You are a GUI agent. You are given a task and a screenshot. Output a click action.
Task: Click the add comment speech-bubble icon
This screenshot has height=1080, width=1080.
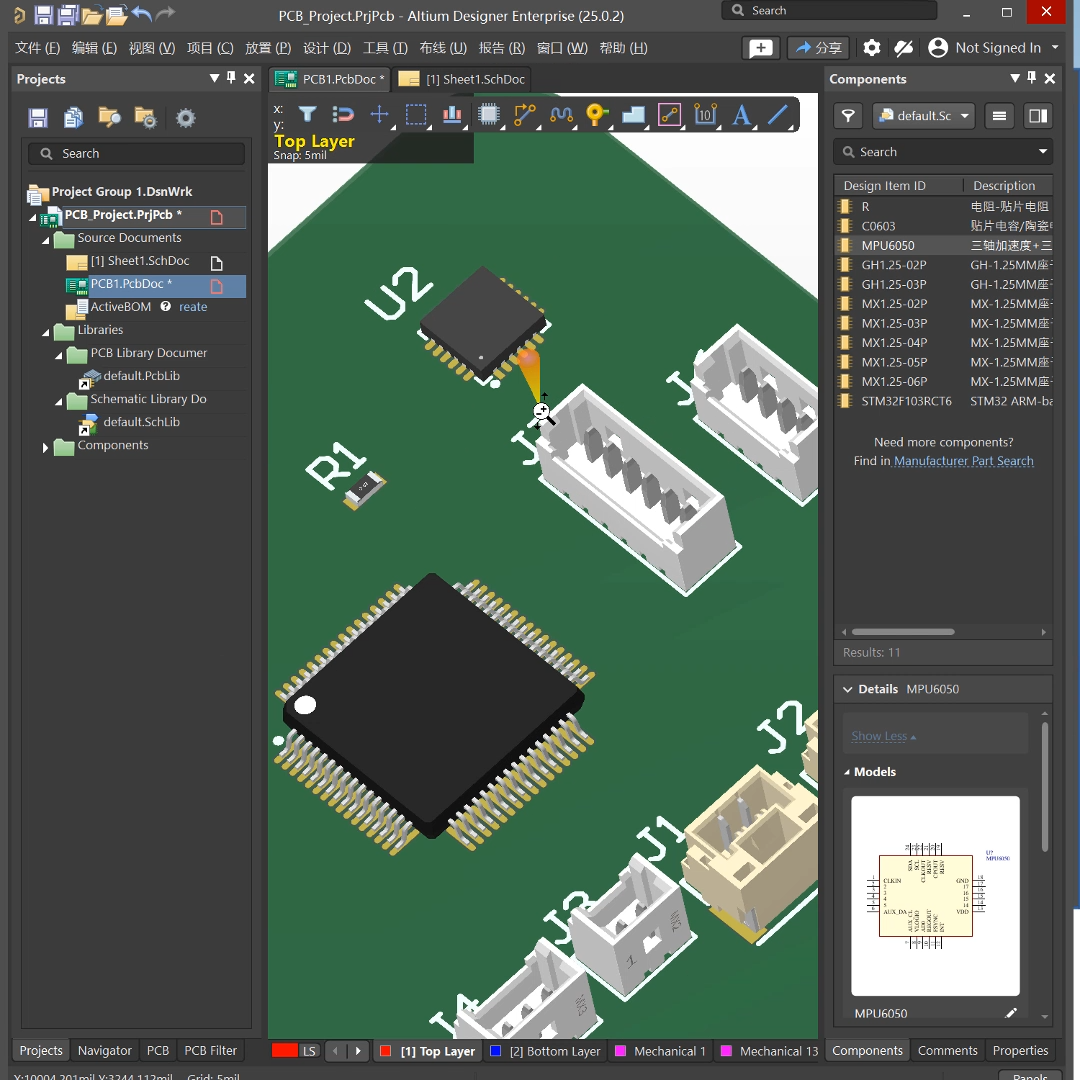[x=760, y=48]
